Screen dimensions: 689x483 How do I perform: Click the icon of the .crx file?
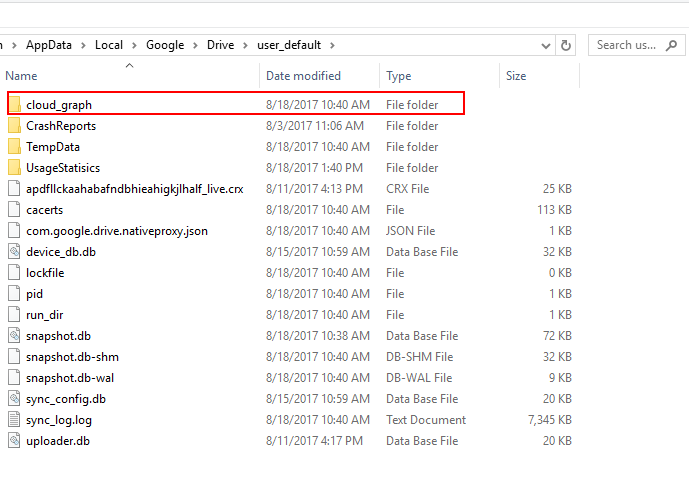15,189
